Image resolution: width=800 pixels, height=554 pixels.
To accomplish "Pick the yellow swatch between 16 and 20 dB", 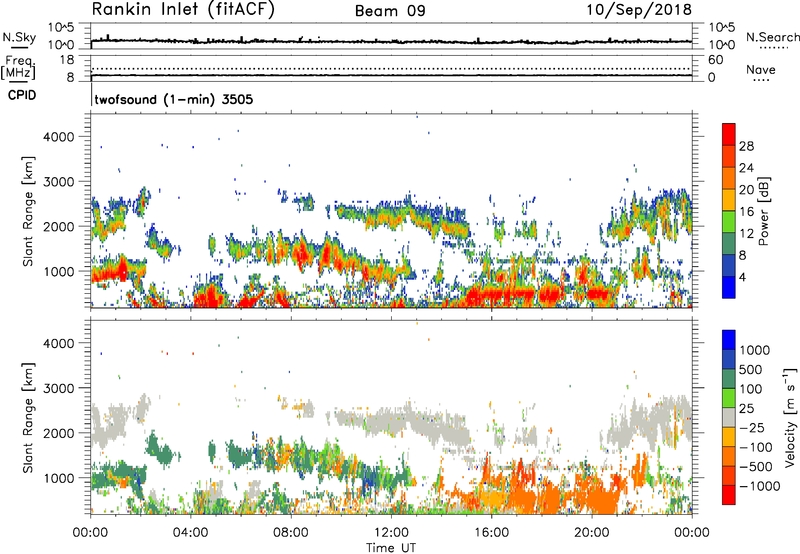I will 729,200.
